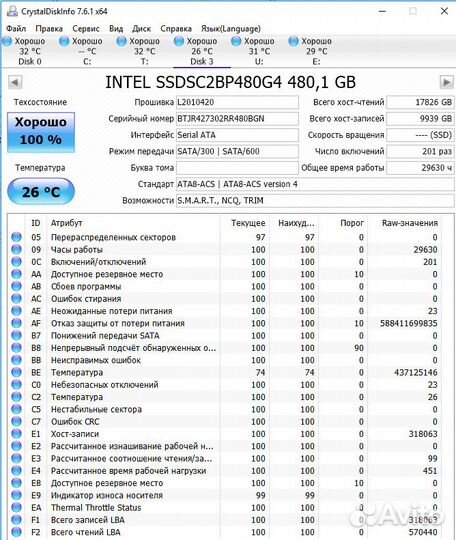Open the Файл menu
Image resolution: width=456 pixels, height=540 pixels.
(16, 29)
